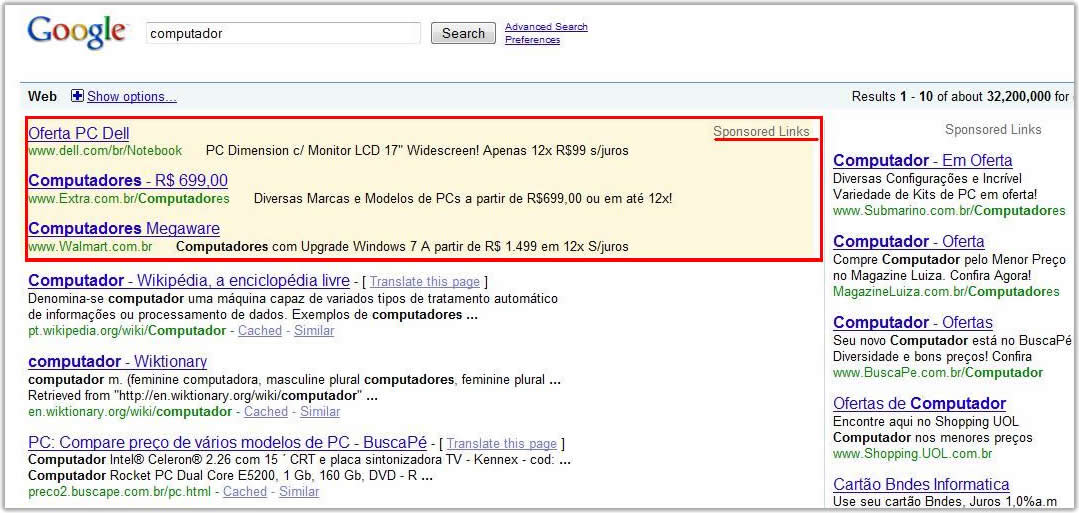Open Computadores R$ 699,00 ad link
The height and width of the screenshot is (513, 1079).
tap(128, 181)
